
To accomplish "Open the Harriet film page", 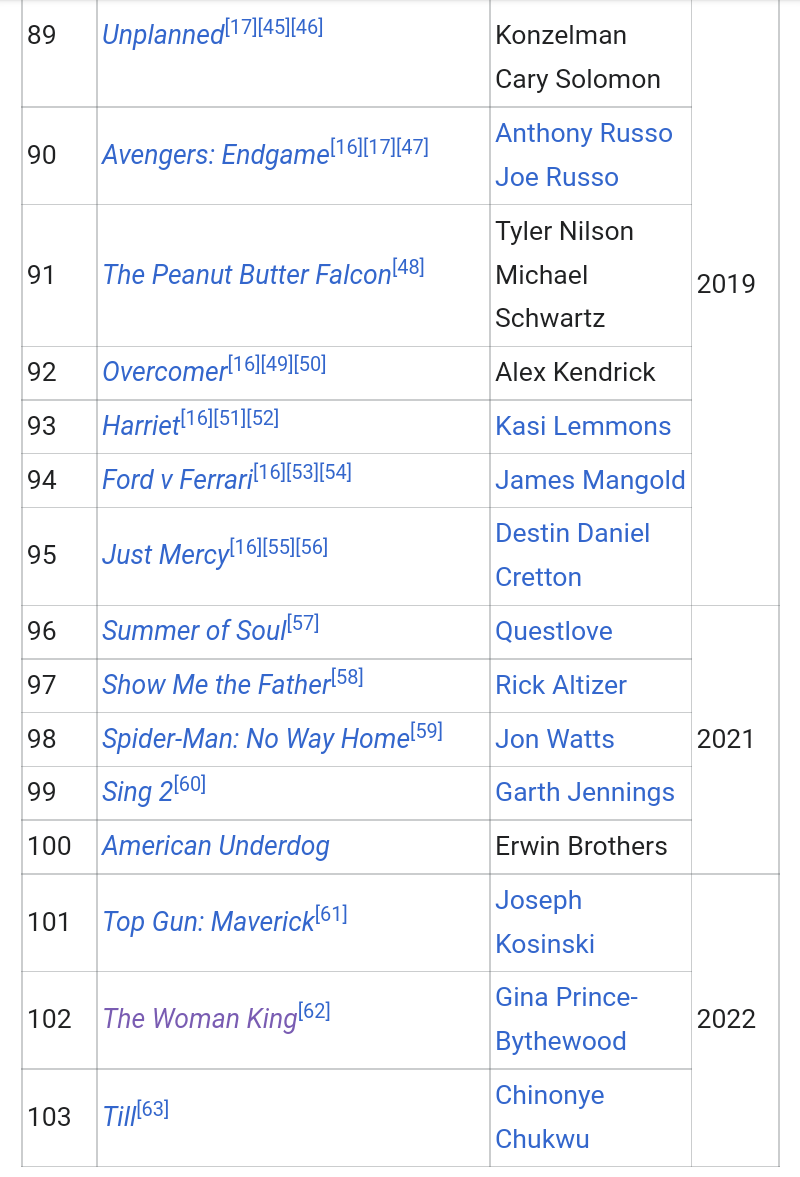I will point(140,427).
